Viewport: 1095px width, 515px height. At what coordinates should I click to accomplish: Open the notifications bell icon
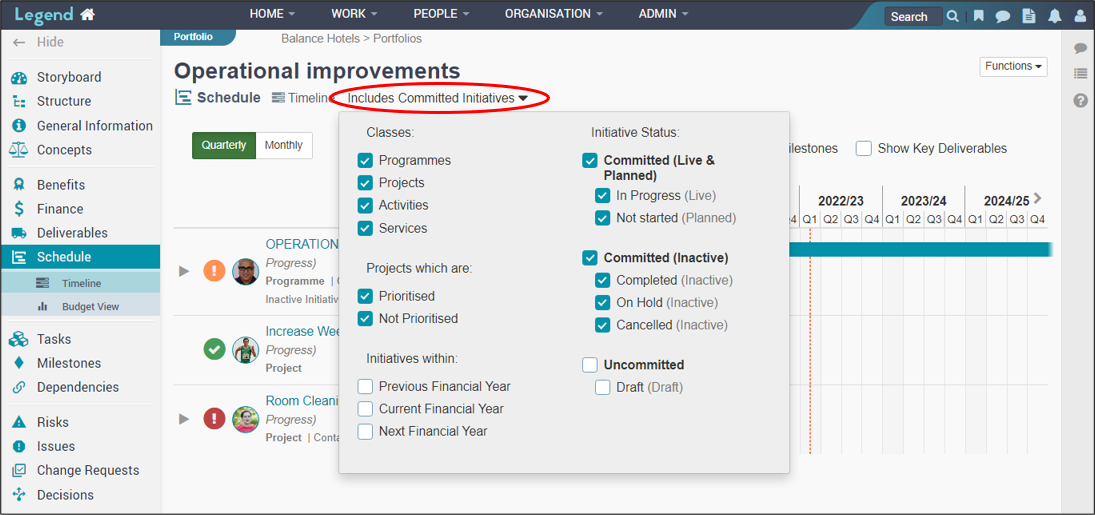[1055, 16]
